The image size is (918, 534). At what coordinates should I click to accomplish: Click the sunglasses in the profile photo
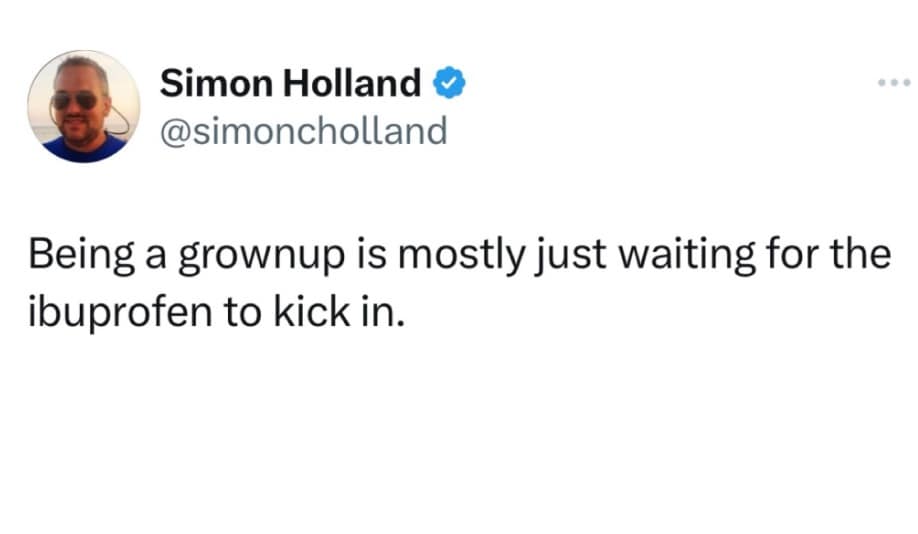pyautogui.click(x=75, y=100)
